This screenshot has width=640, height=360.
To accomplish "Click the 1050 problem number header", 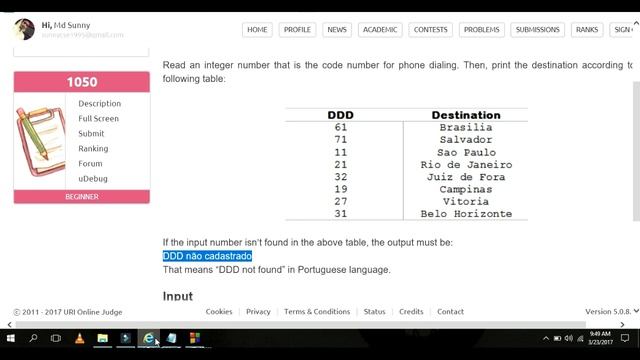I will coord(82,82).
